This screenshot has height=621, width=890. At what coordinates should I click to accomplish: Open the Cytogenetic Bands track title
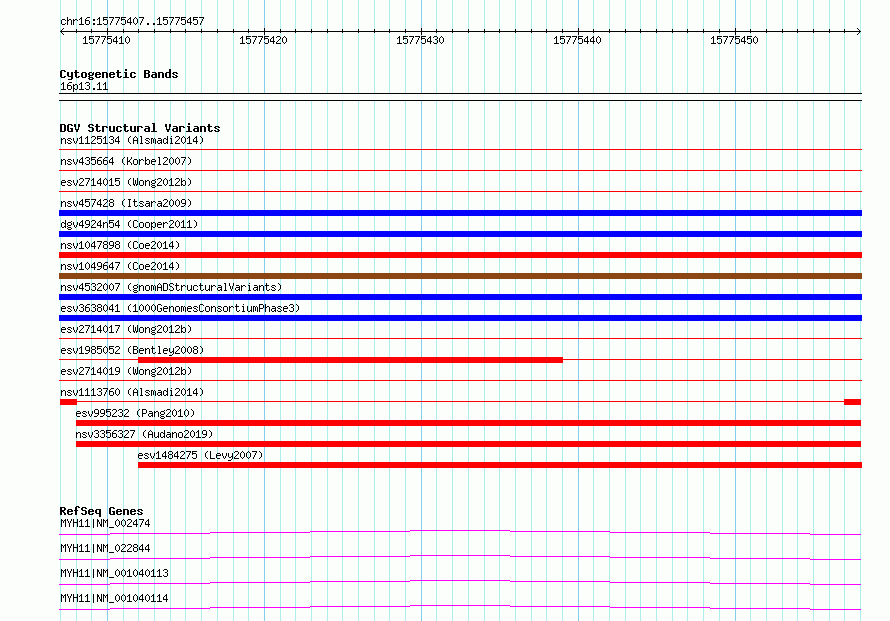(x=119, y=74)
